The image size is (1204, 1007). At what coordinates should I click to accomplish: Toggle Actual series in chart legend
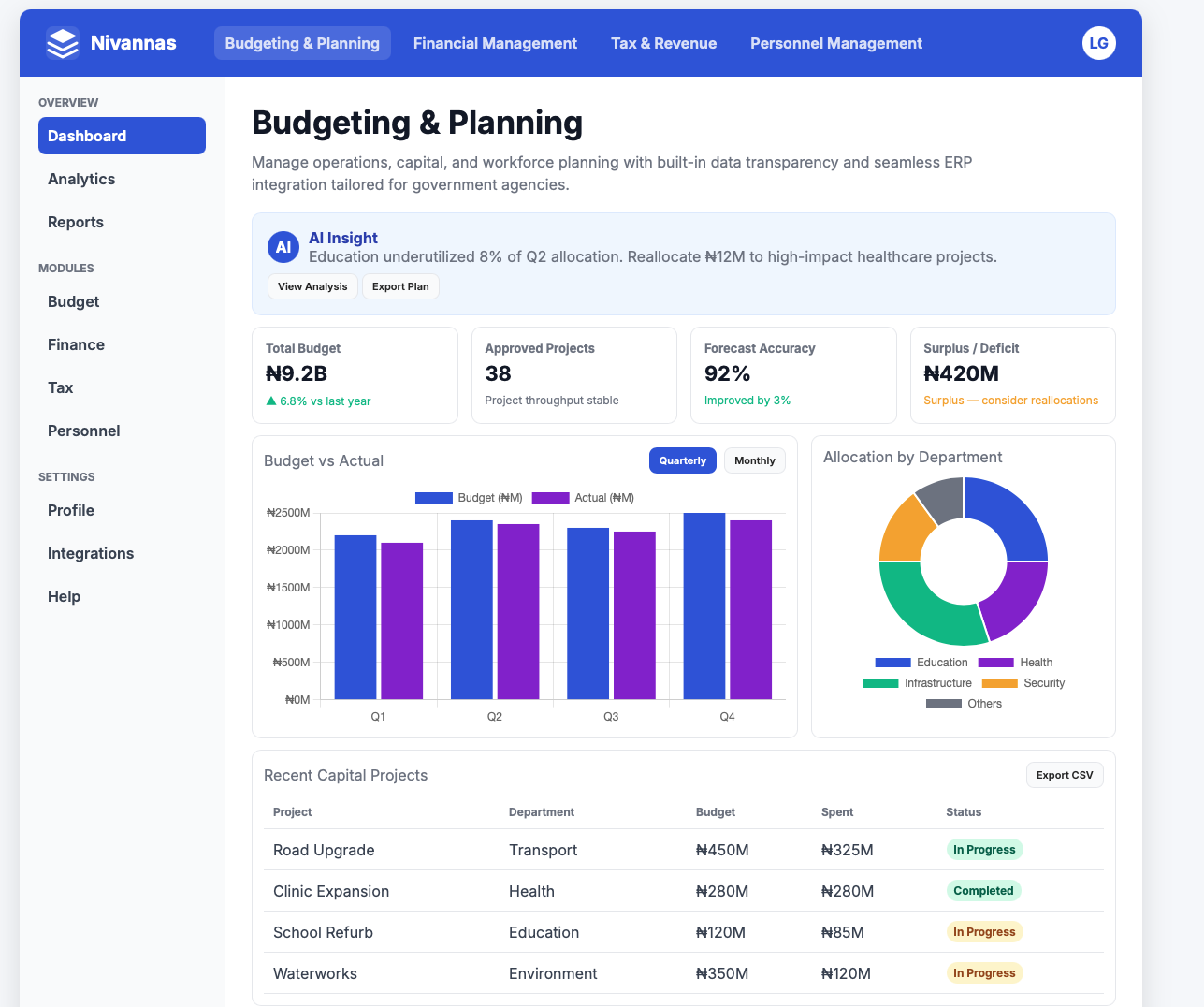pos(584,498)
